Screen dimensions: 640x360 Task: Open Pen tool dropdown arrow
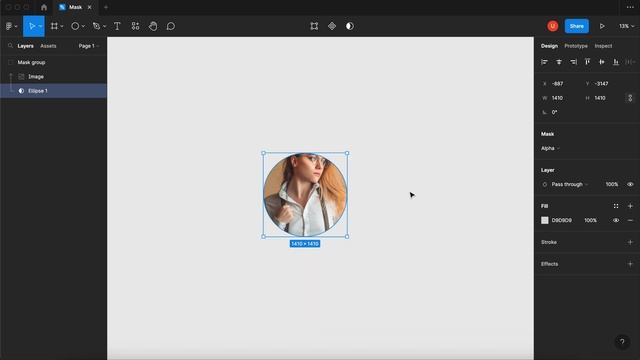coord(104,27)
